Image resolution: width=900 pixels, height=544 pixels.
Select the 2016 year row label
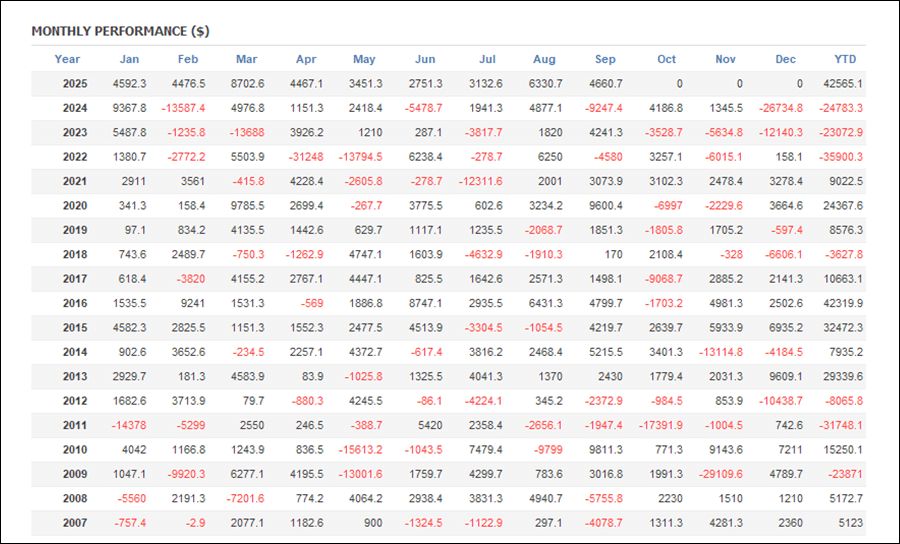(x=75, y=303)
